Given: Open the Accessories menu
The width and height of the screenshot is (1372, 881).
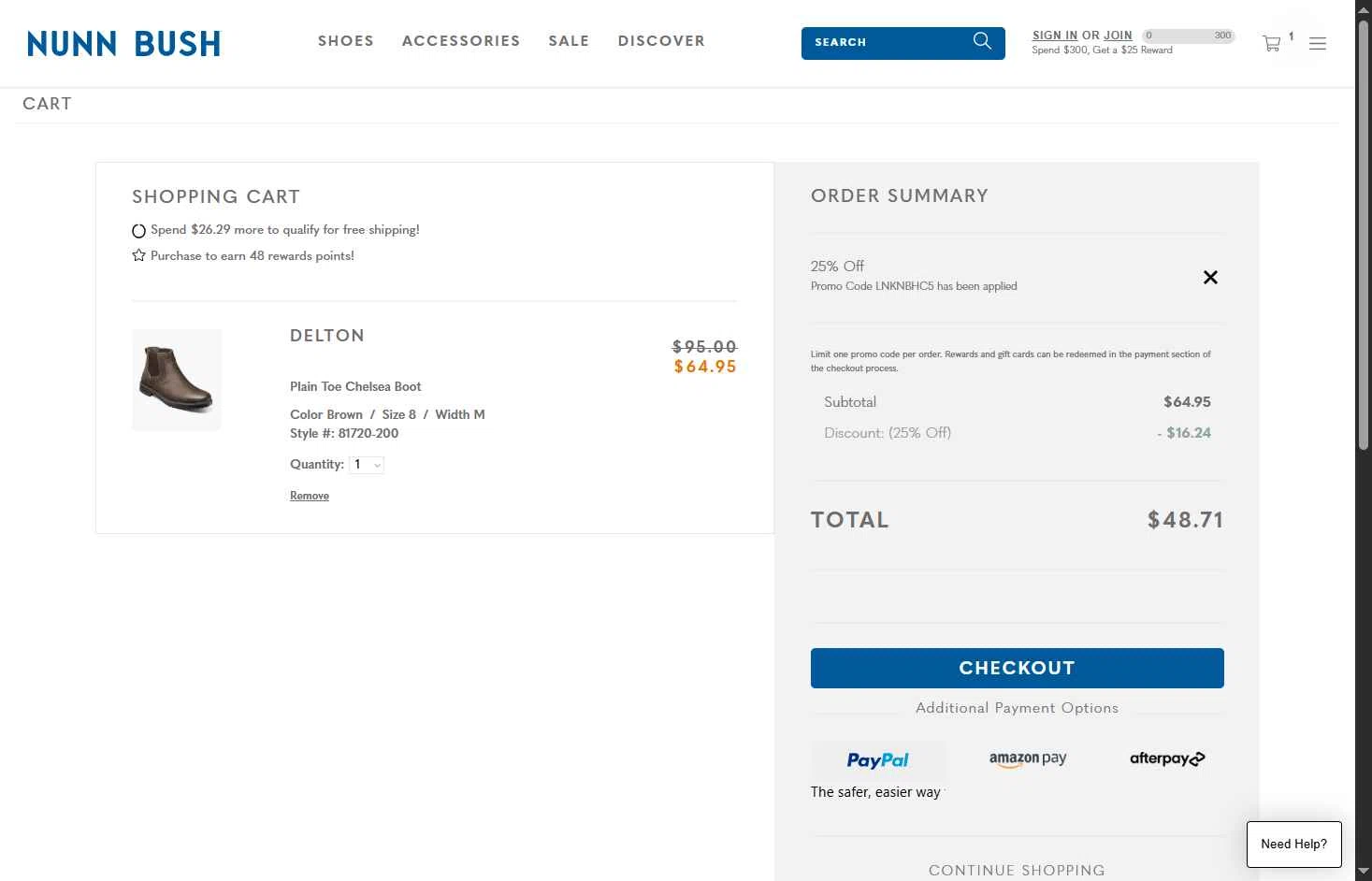Looking at the screenshot, I should (461, 41).
